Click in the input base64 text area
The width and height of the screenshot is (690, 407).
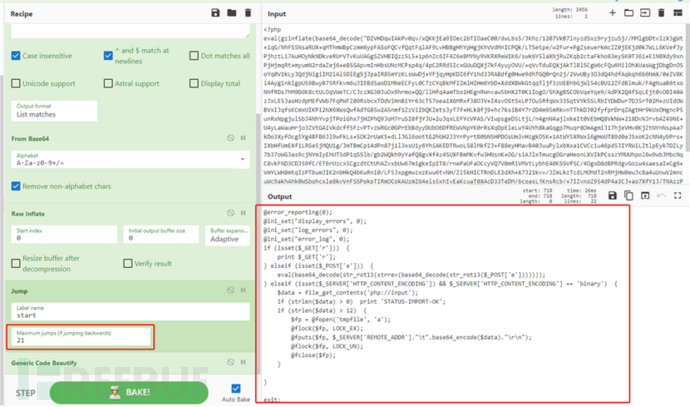pyautogui.click(x=473, y=106)
